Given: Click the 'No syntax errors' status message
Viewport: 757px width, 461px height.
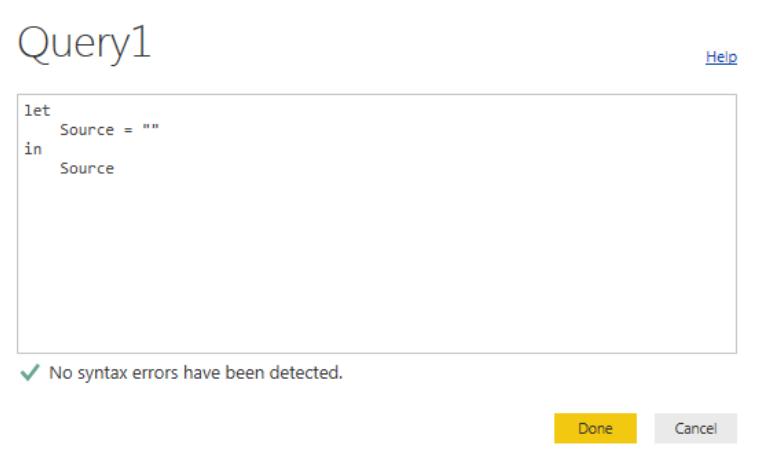Looking at the screenshot, I should (x=196, y=373).
